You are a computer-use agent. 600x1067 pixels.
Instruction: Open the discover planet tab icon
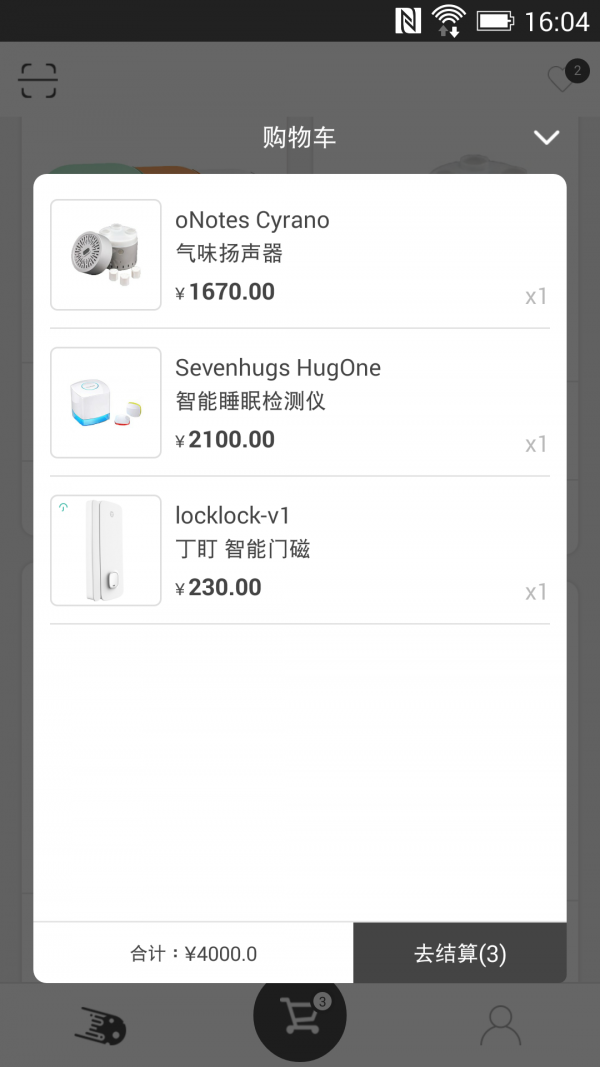click(100, 1026)
